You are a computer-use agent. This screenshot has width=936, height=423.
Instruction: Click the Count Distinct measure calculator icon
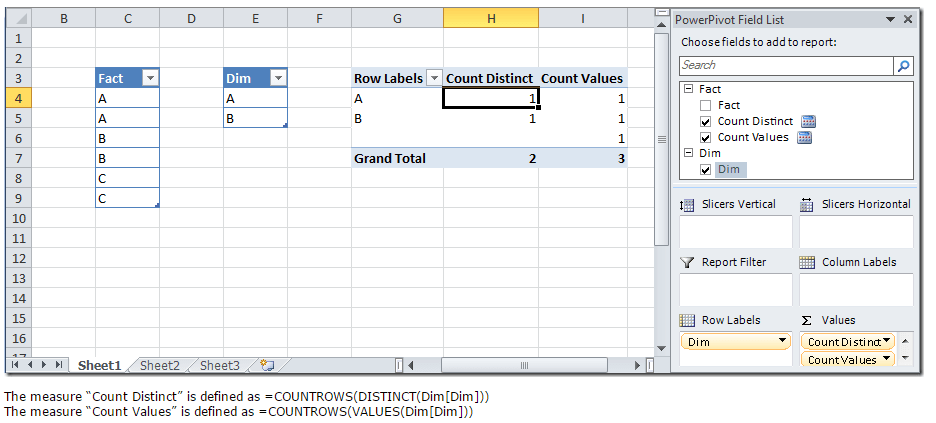click(x=809, y=122)
